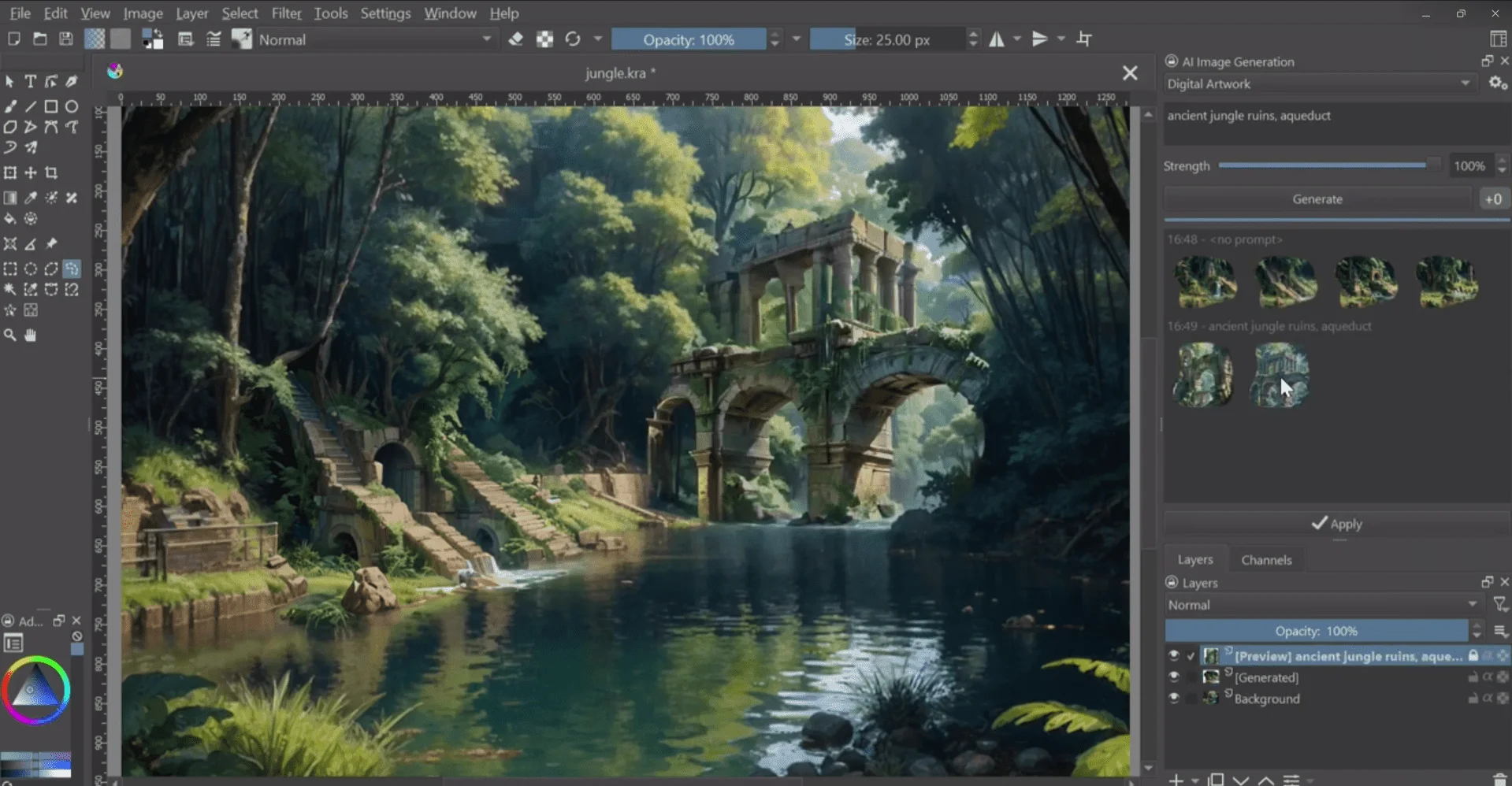Toggle eraser mode in the toolbar

(x=516, y=39)
